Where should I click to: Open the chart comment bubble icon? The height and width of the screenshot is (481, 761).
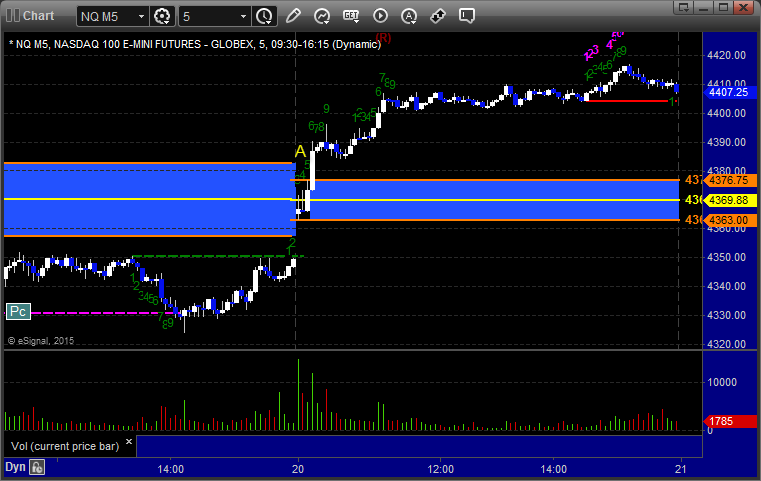pyautogui.click(x=466, y=16)
